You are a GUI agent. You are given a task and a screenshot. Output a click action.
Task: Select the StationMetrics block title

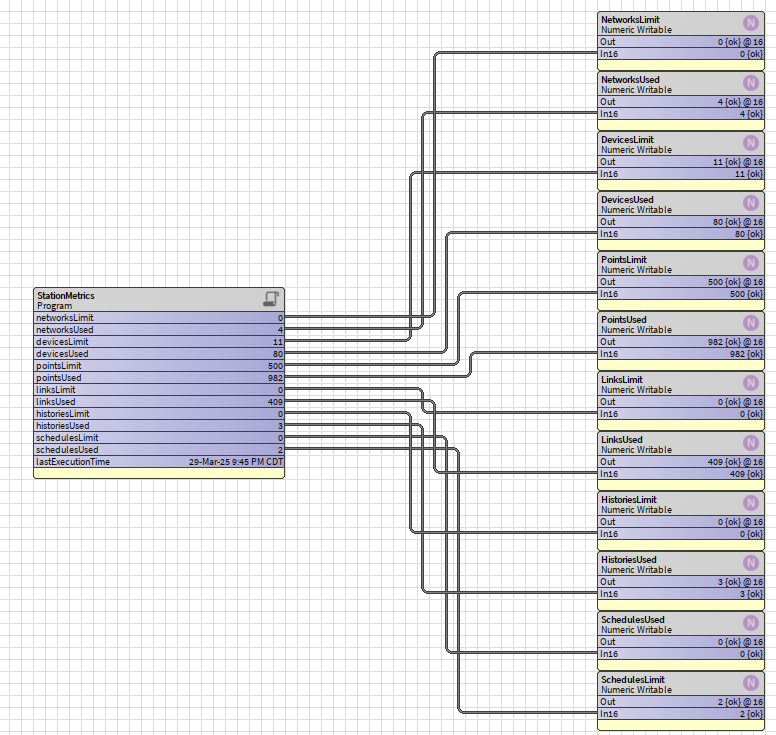(x=65, y=295)
